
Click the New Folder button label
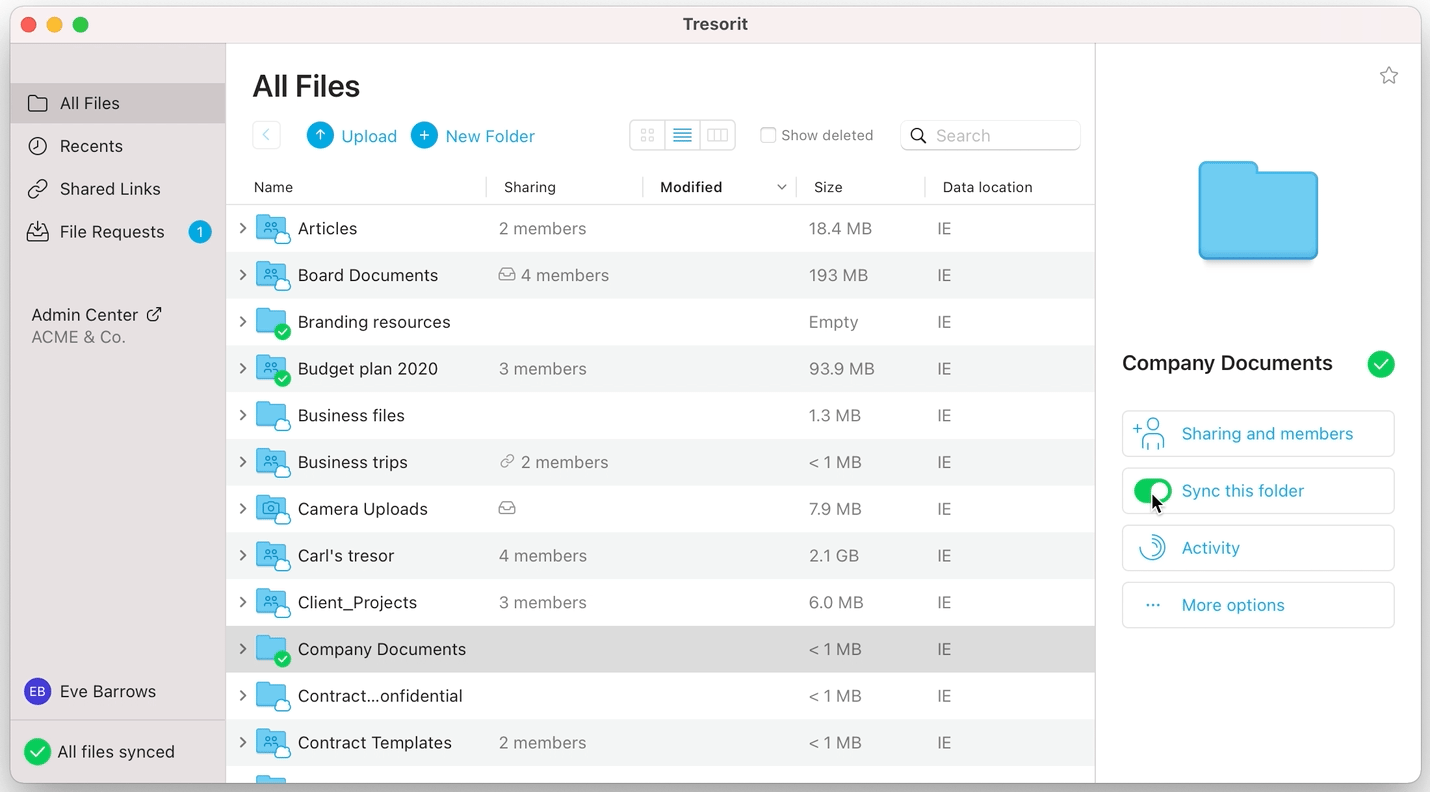pyautogui.click(x=490, y=136)
